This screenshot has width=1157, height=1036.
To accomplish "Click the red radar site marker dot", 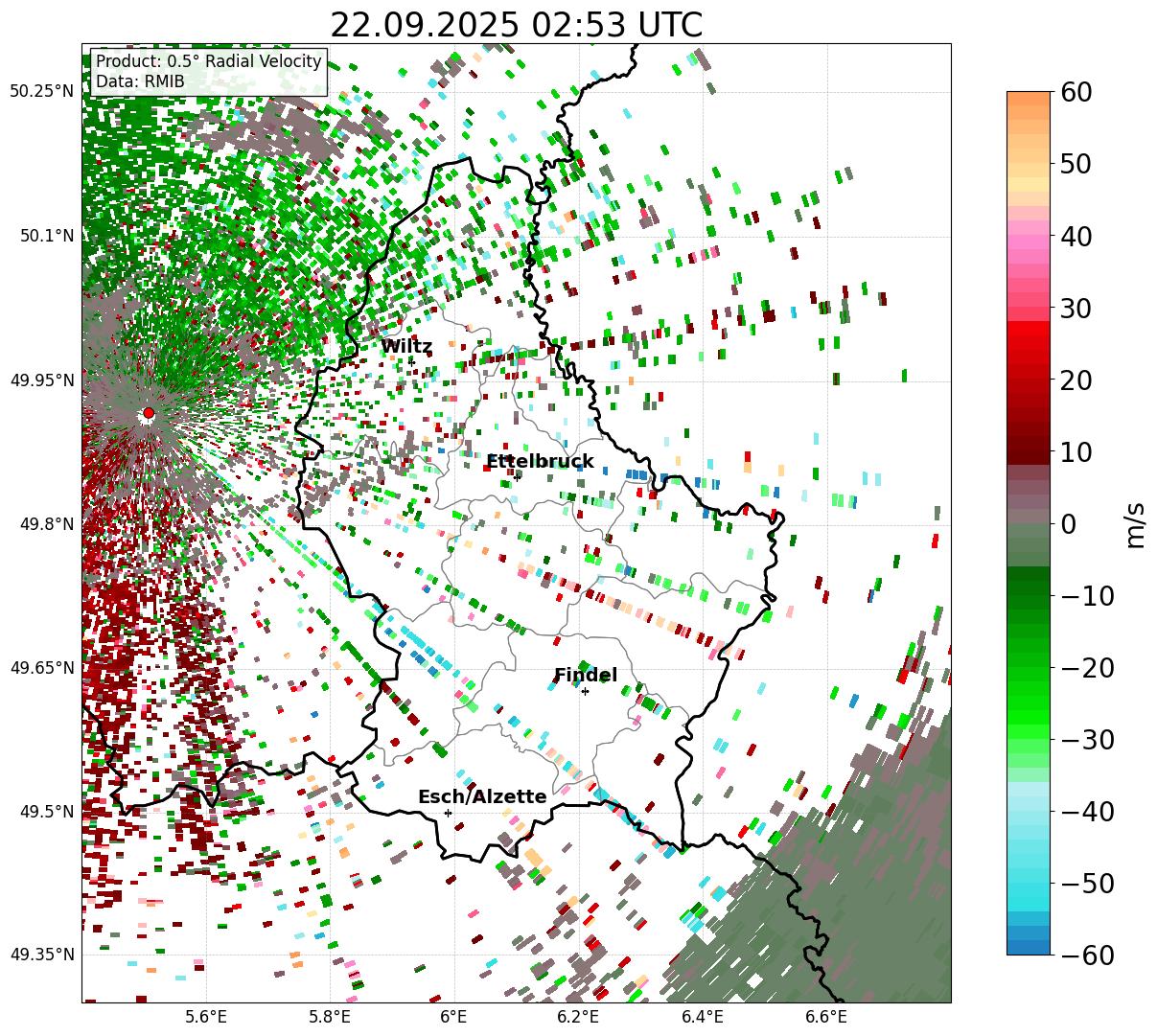I will click(148, 413).
